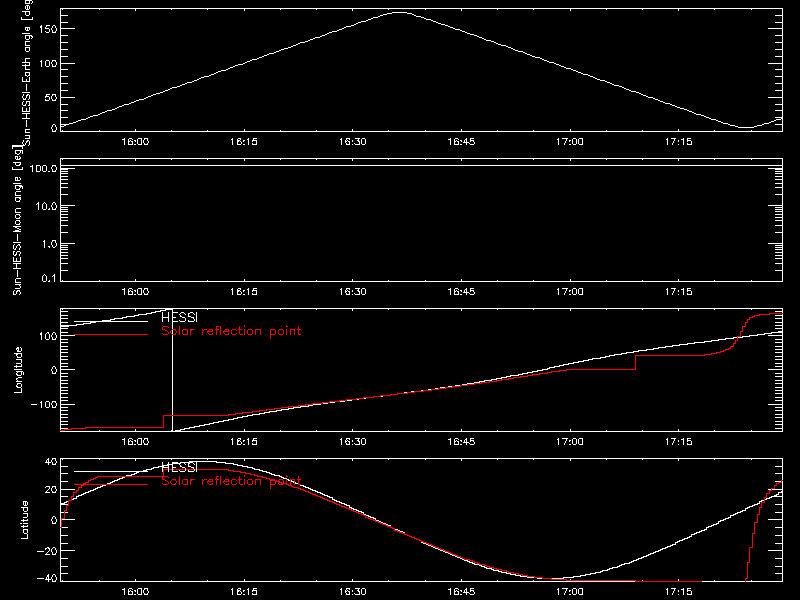Click the 17:15 label under Latitude plot
The image size is (800, 600).
(x=679, y=592)
